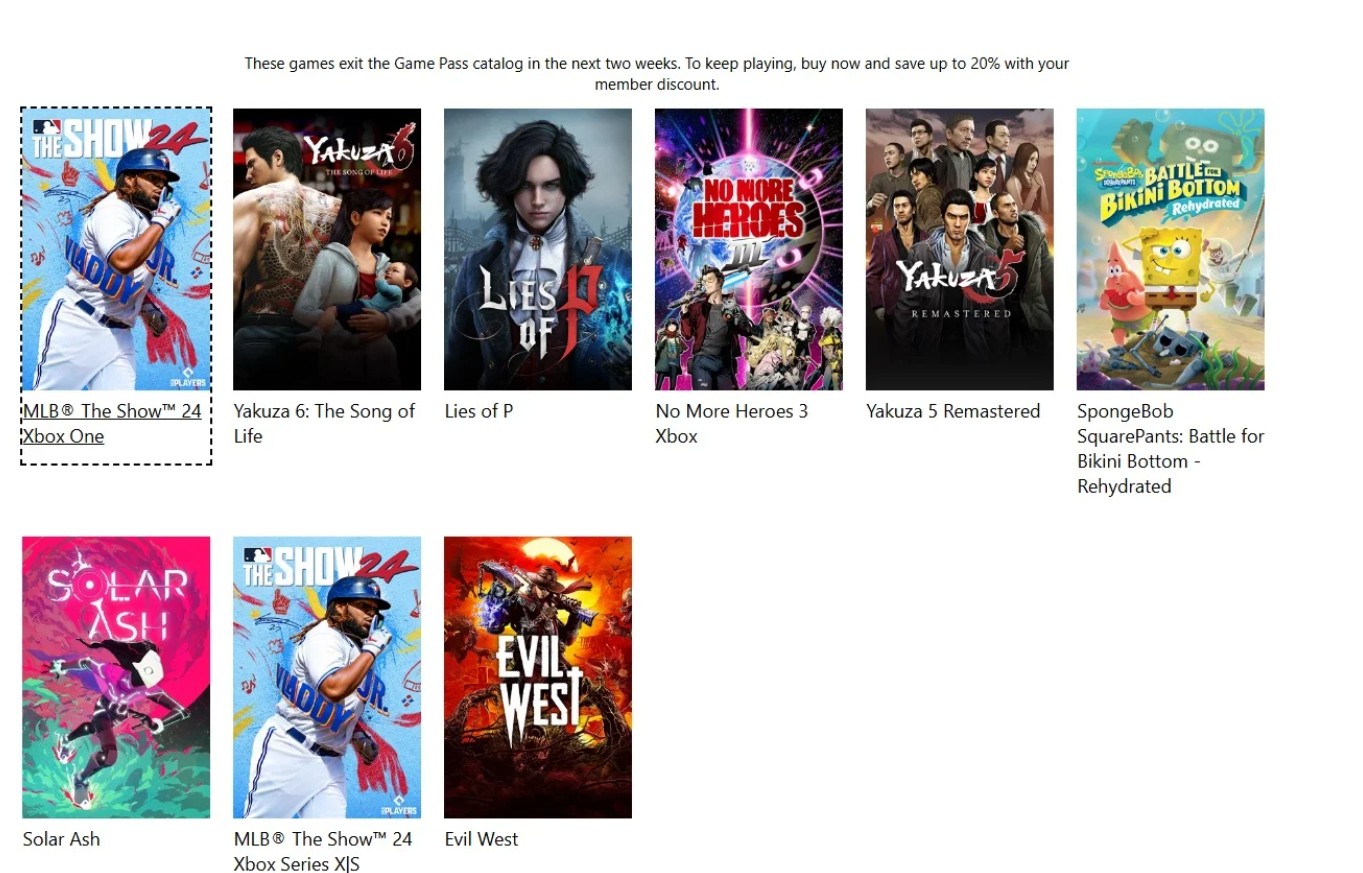Click the 'Lies of P' text title
Image resolution: width=1363 pixels, height=873 pixels.
coord(479,411)
